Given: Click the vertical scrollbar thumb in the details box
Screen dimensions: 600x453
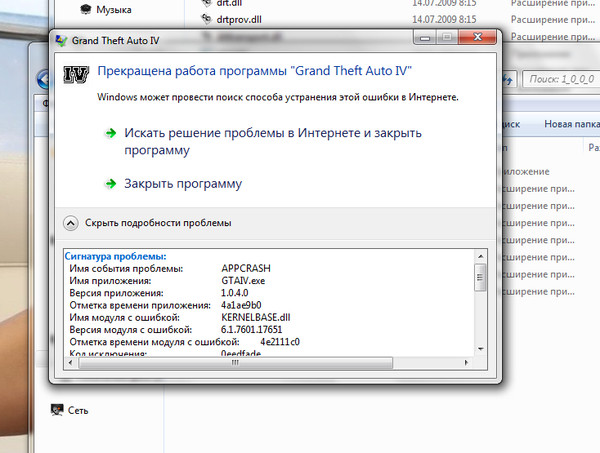Looking at the screenshot, I should point(481,277).
